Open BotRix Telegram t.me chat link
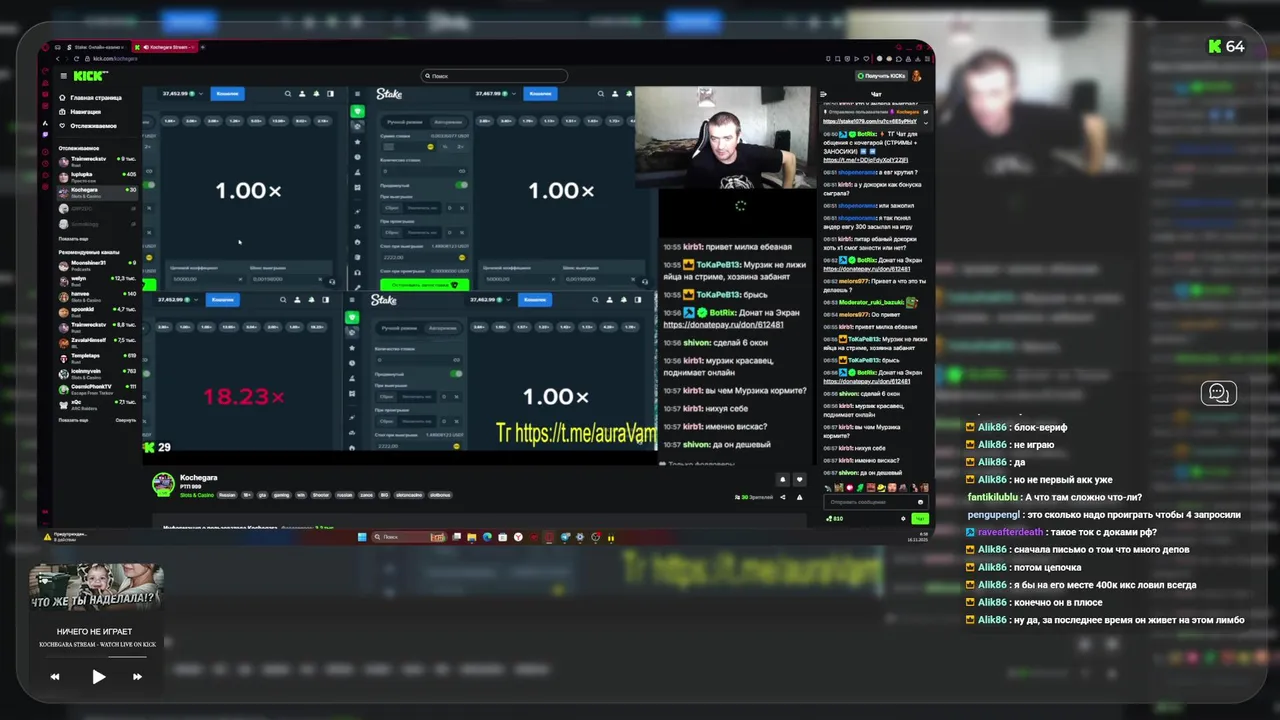1280x720 pixels. [x=865, y=160]
